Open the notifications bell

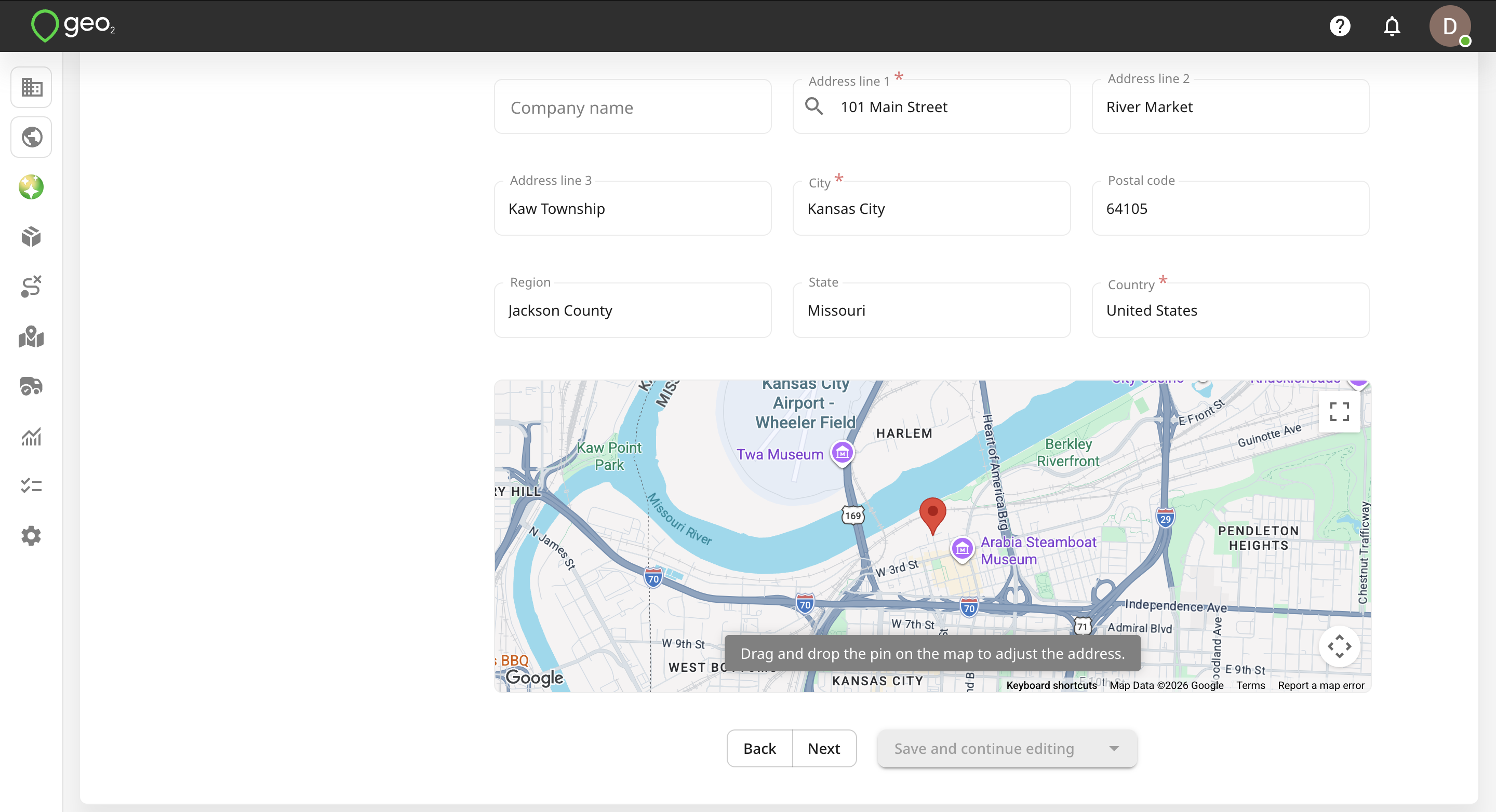pyautogui.click(x=1392, y=26)
